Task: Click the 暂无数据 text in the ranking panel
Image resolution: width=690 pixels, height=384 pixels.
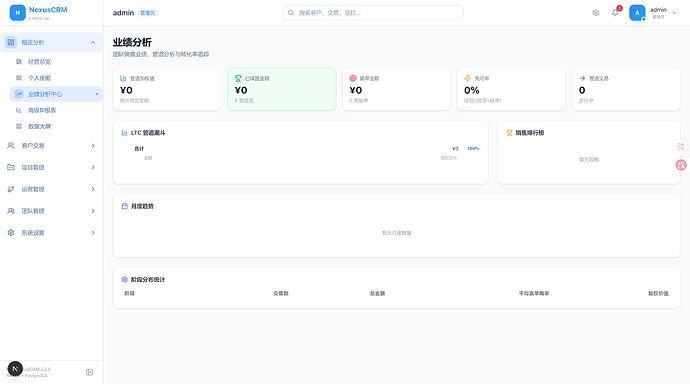Action: (589, 160)
